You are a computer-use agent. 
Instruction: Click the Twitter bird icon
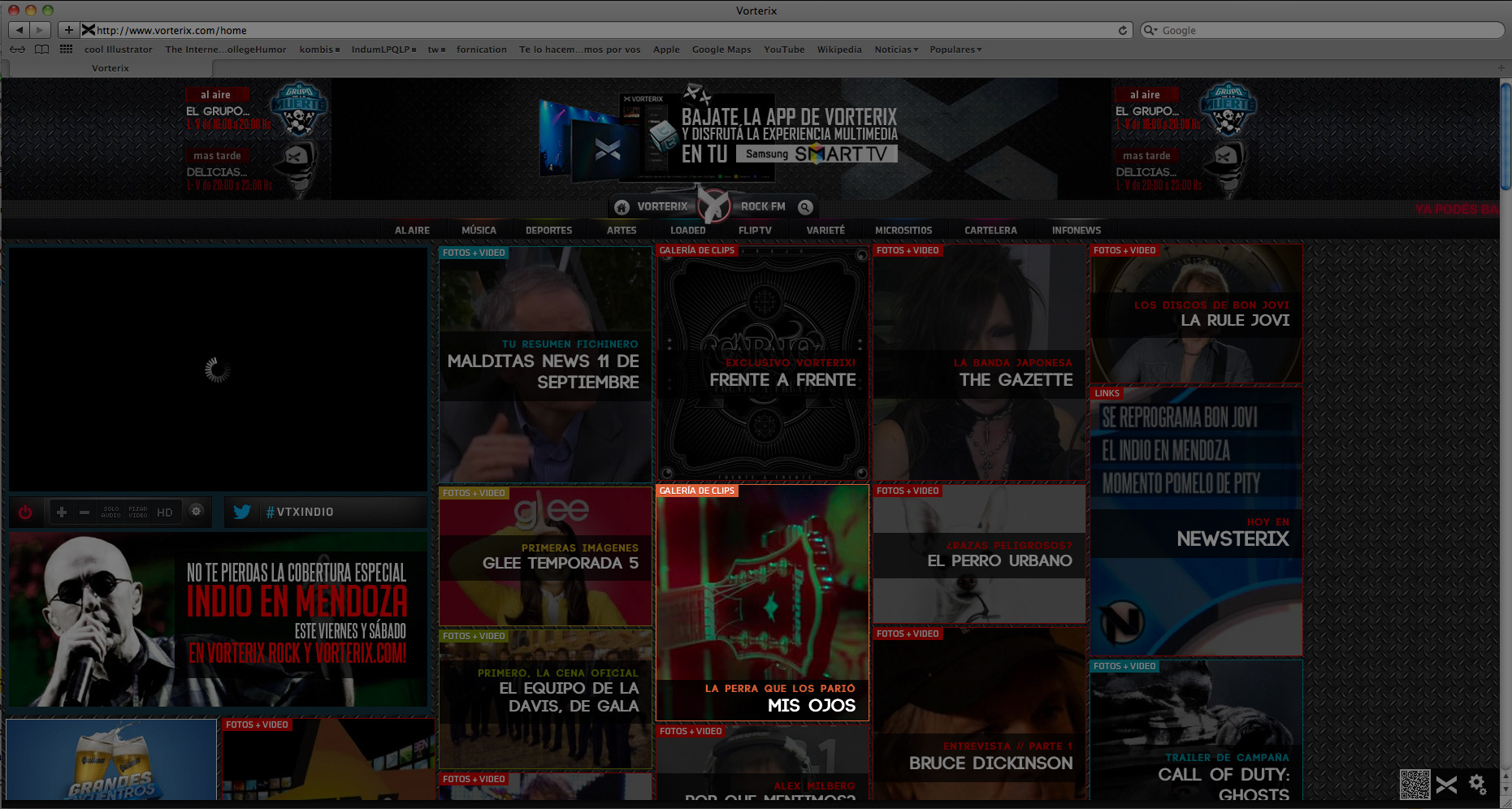pos(242,512)
